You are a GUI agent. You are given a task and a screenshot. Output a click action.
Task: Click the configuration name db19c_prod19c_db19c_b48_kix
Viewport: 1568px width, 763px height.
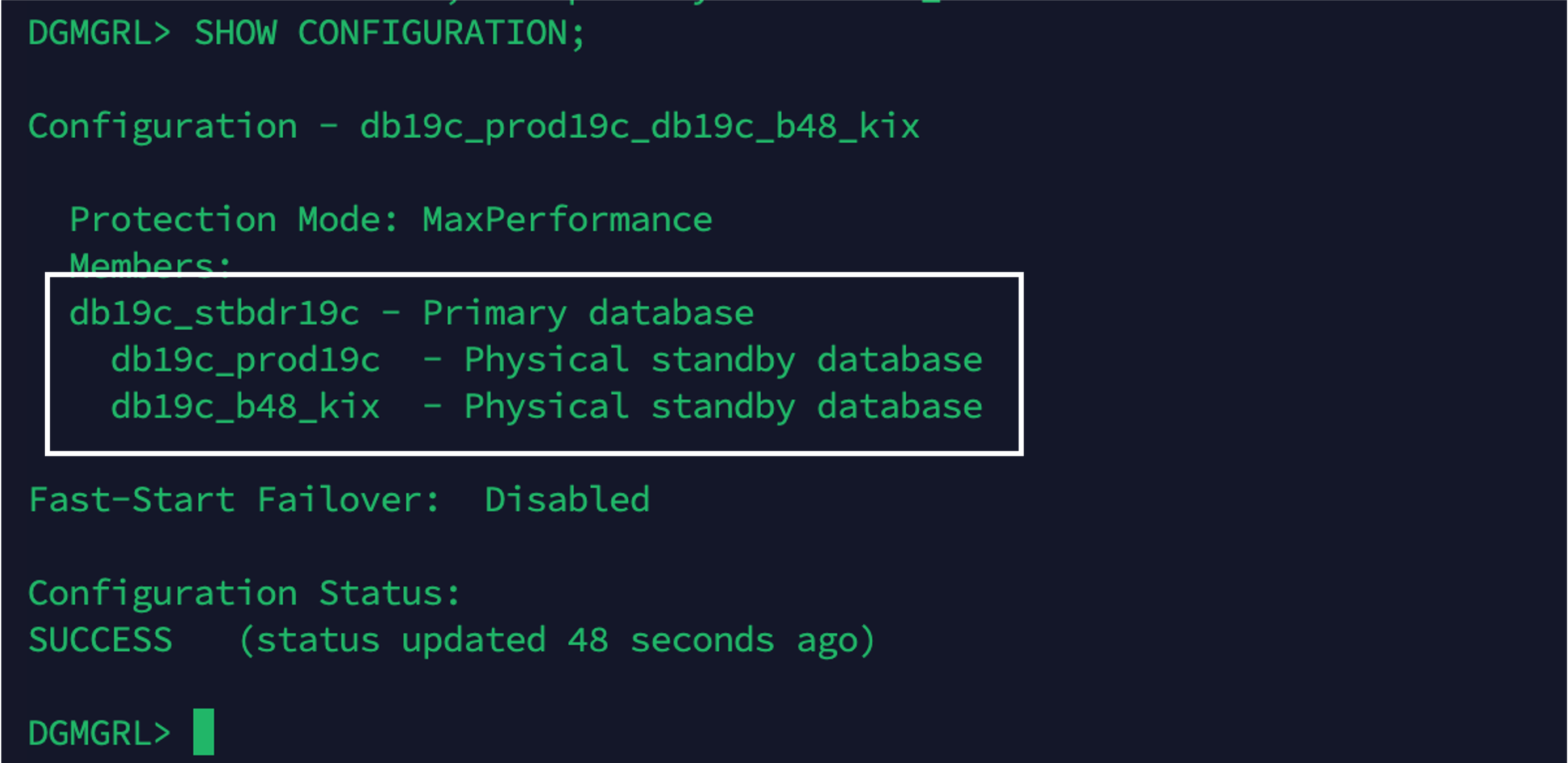pyautogui.click(x=639, y=126)
